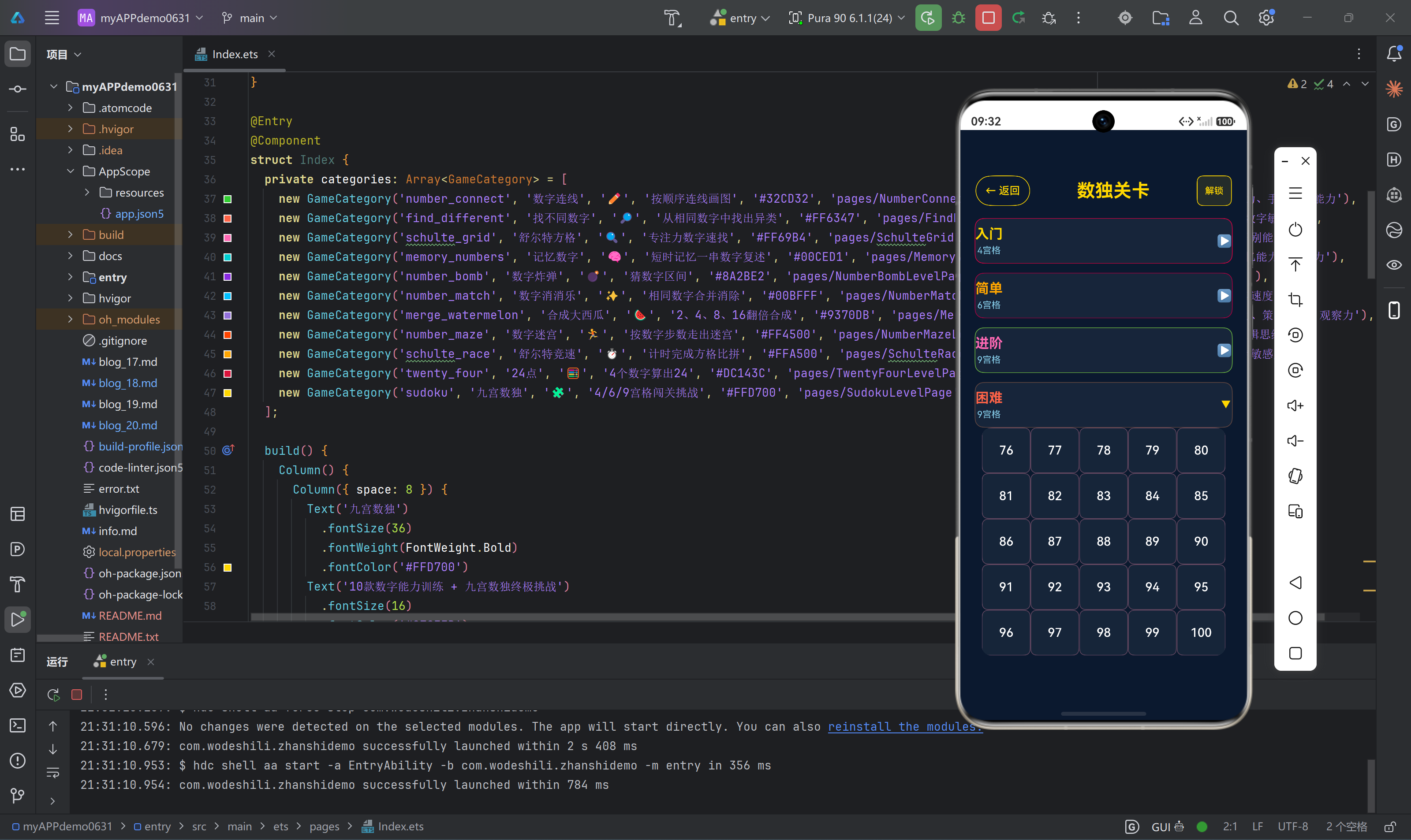Close the Index.ets tab
The image size is (1411, 840).
coord(272,54)
